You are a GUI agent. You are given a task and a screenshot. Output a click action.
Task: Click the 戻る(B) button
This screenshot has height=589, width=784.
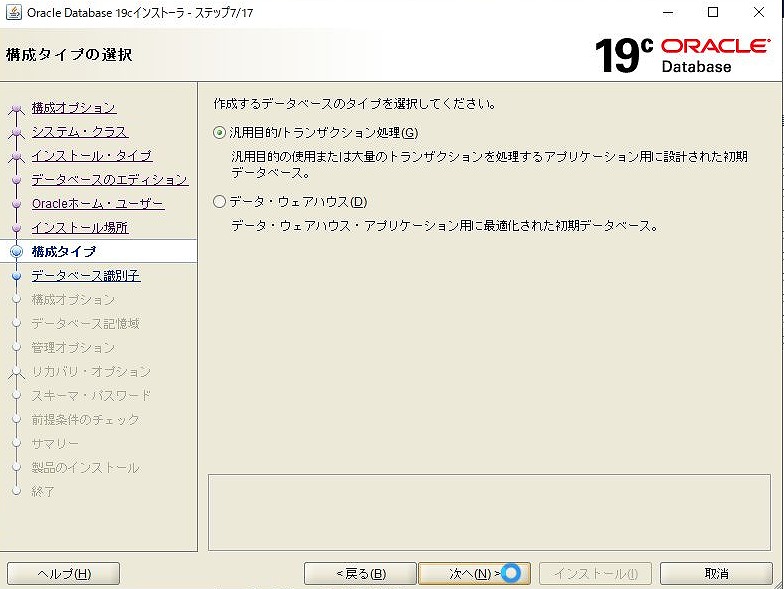pos(360,574)
